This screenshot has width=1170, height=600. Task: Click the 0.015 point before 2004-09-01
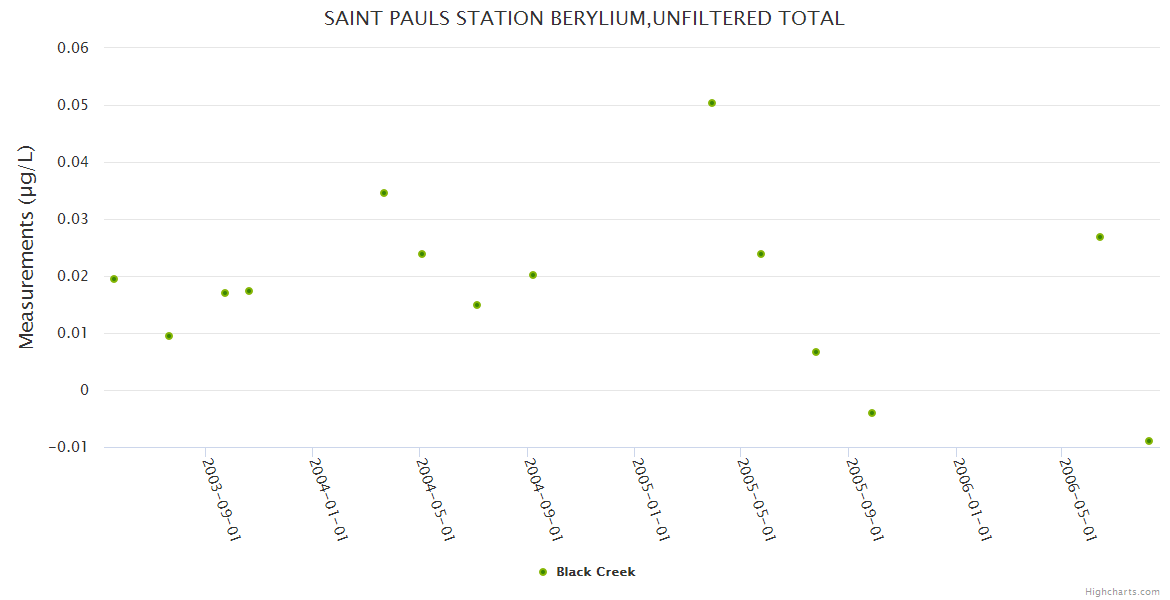(x=477, y=305)
